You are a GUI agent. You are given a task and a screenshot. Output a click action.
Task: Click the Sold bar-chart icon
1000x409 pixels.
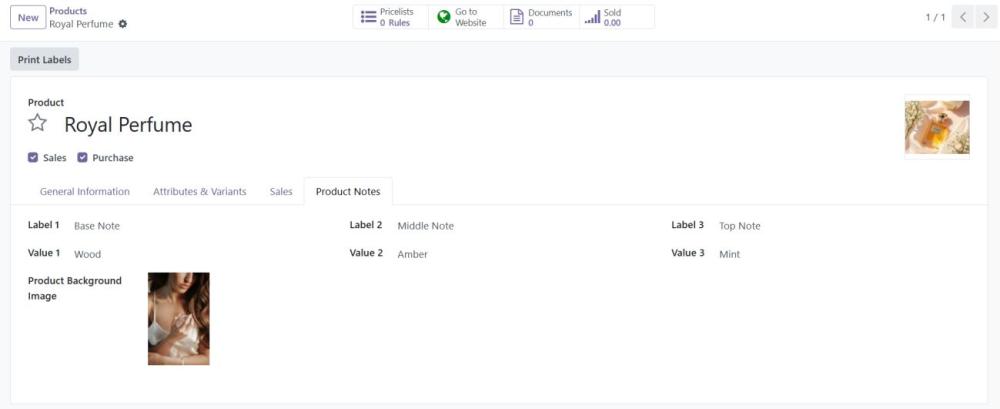(x=592, y=17)
